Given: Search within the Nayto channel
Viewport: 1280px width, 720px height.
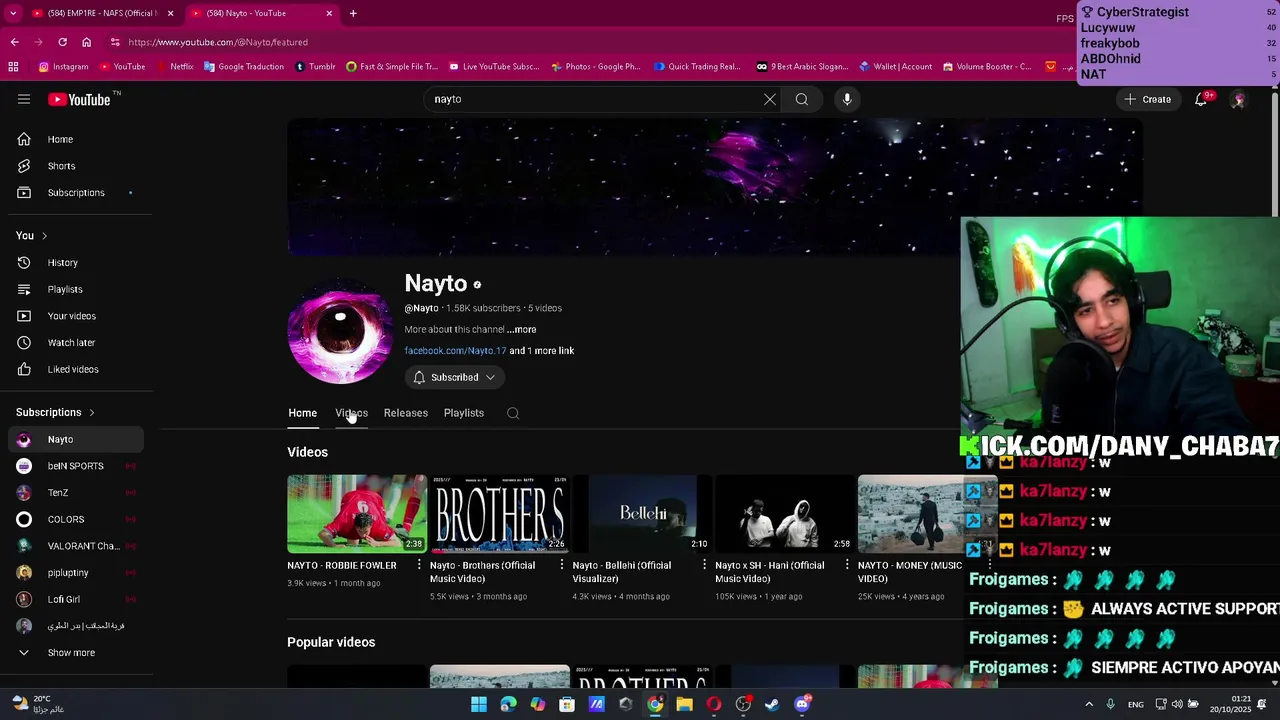Looking at the screenshot, I should (x=513, y=413).
